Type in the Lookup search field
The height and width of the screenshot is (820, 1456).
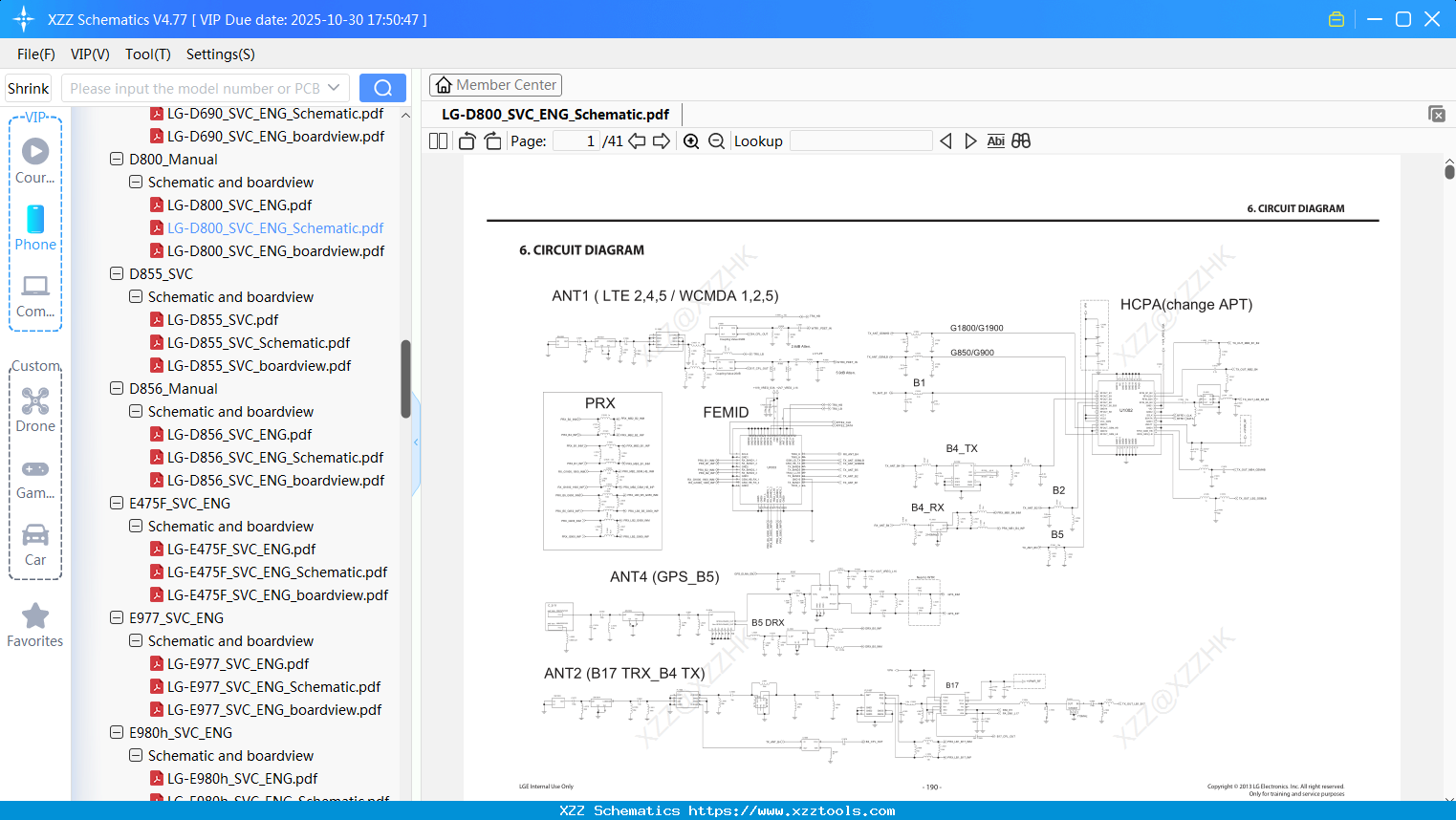point(860,140)
